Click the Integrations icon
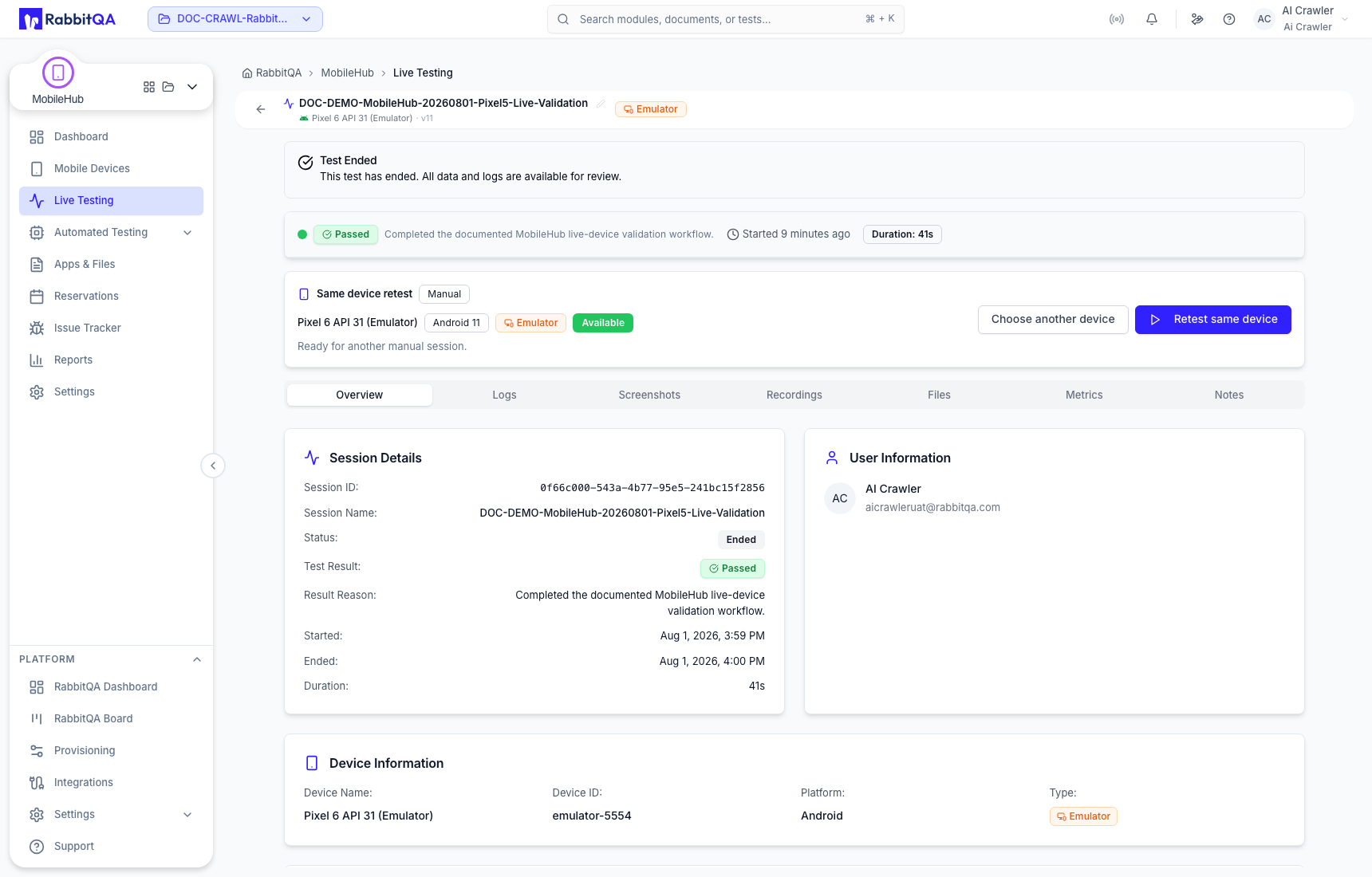1372x877 pixels. (37, 783)
